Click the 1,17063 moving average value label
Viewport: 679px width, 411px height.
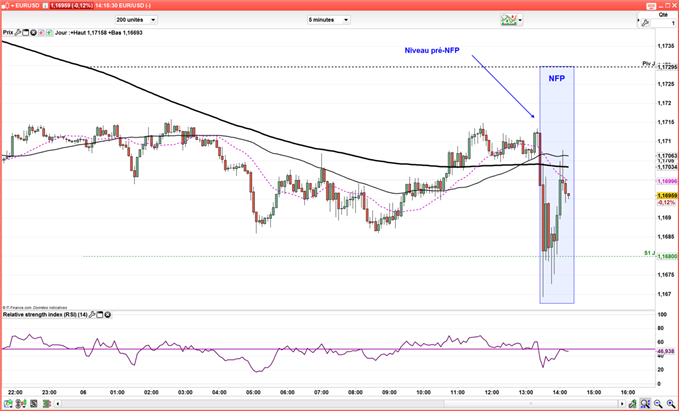click(667, 155)
